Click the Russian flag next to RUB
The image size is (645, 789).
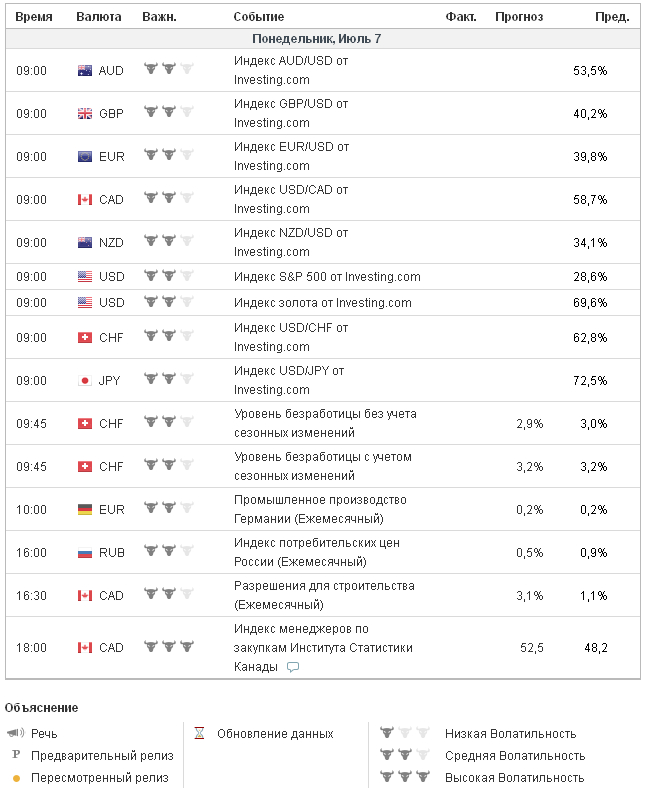click(85, 552)
